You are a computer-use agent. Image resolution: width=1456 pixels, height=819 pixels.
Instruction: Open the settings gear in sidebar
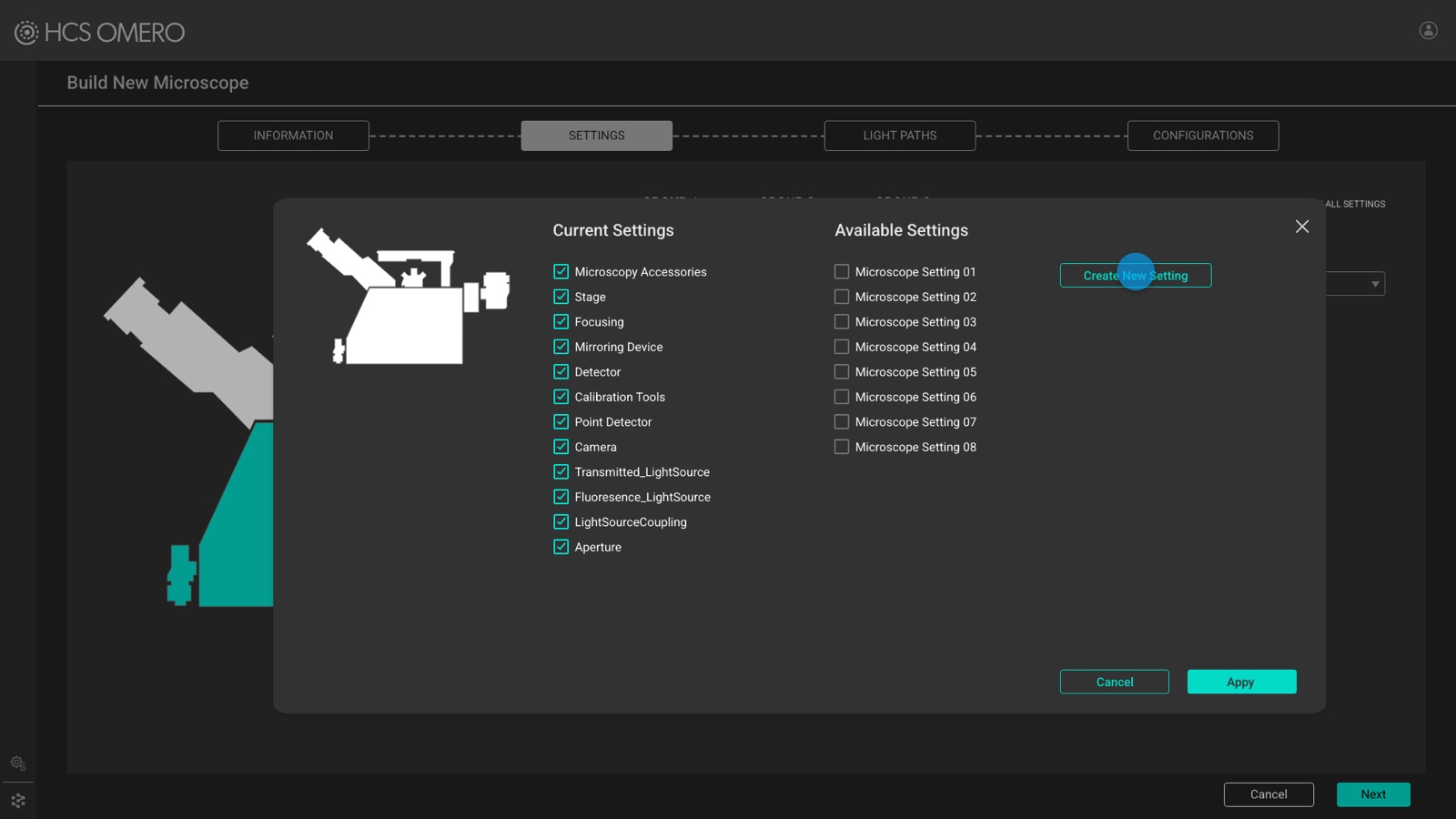[x=18, y=763]
